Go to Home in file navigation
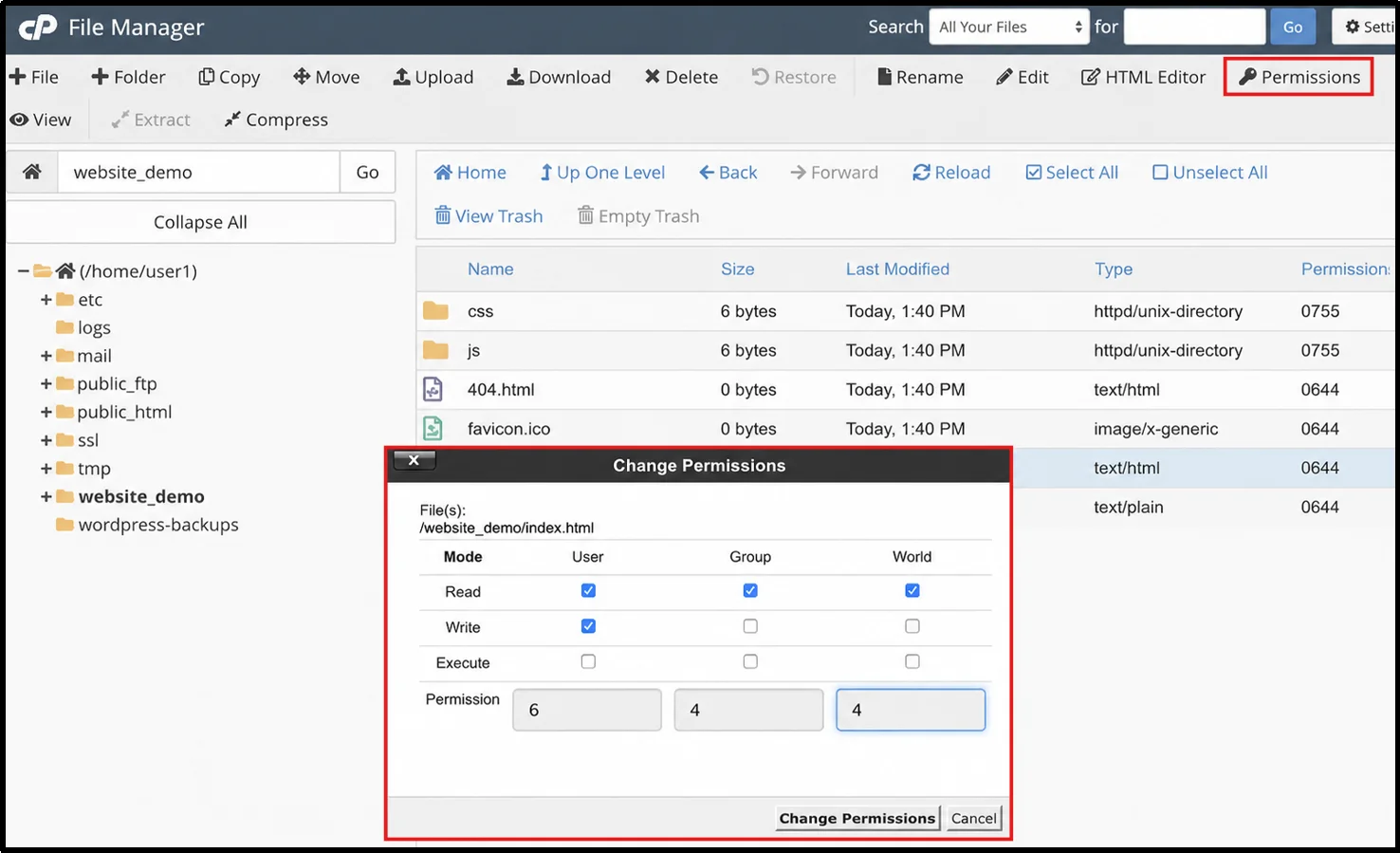 470,173
